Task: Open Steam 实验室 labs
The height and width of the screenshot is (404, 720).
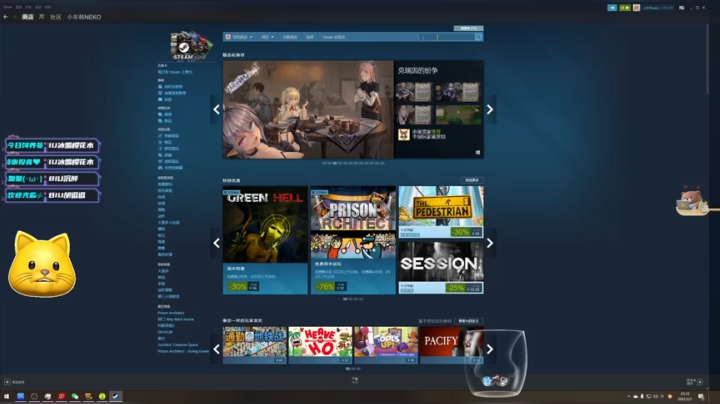Action: (334, 37)
